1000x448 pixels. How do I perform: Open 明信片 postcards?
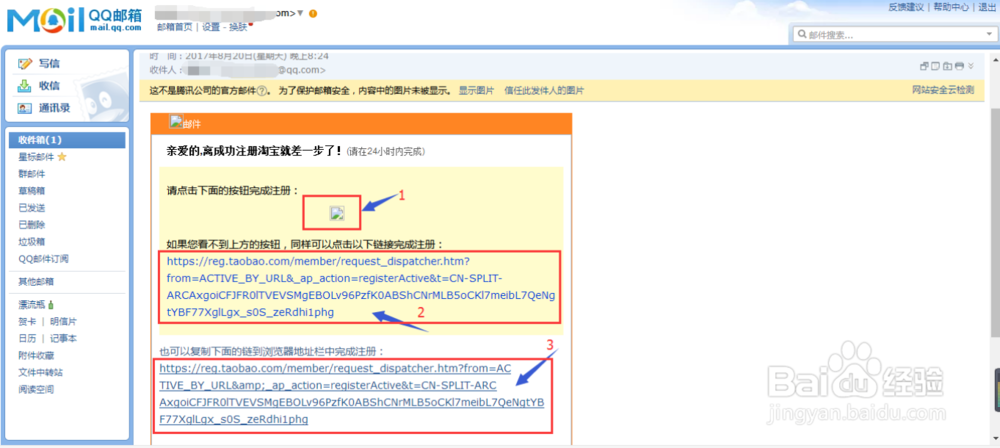click(x=64, y=322)
